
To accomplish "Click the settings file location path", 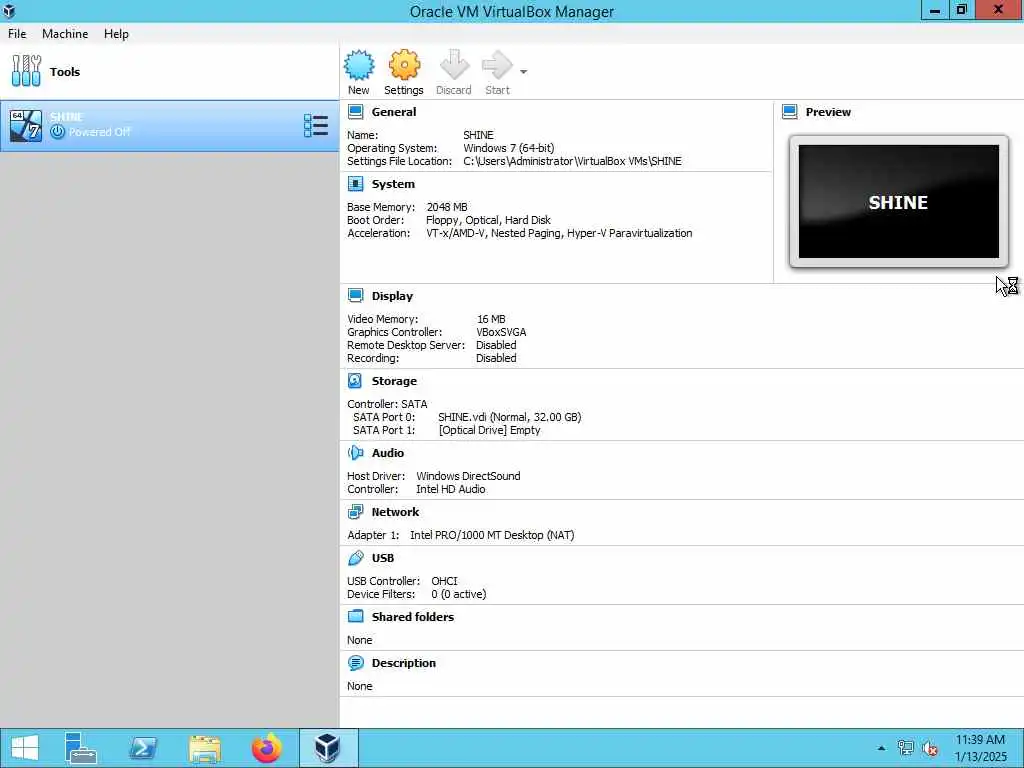I will pos(572,161).
